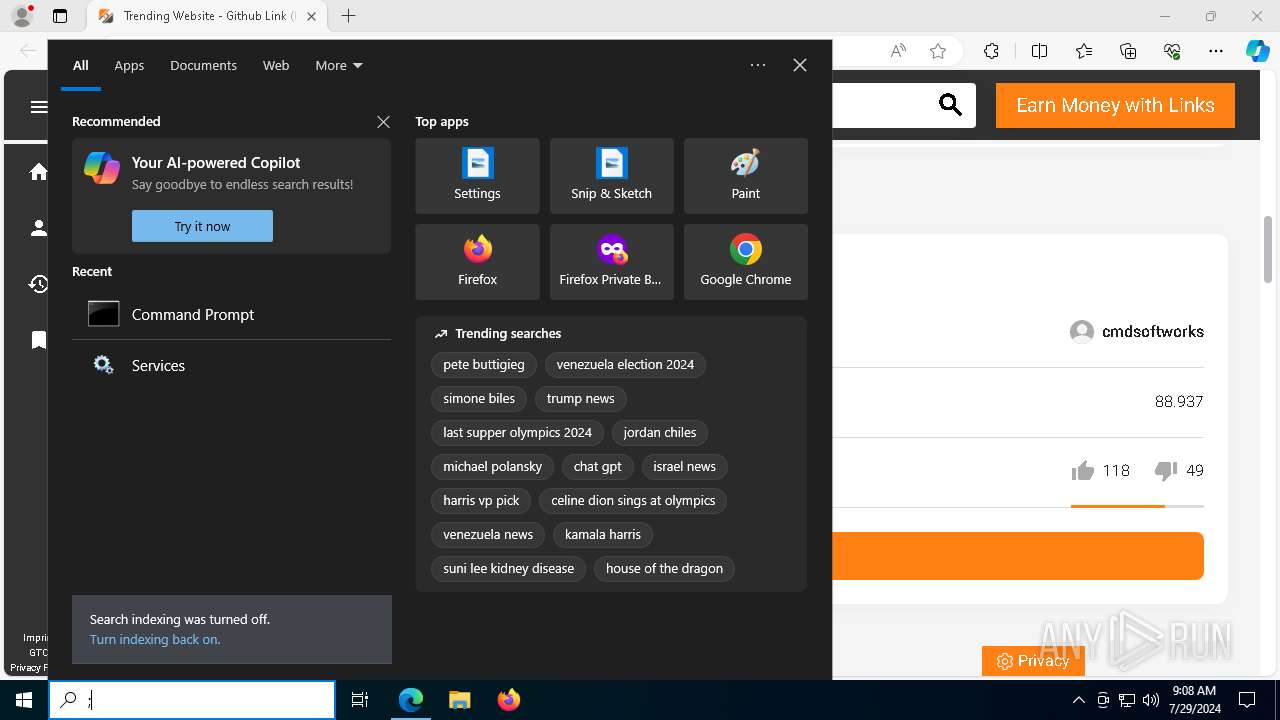Close the search panel
1280x720 pixels.
[800, 65]
